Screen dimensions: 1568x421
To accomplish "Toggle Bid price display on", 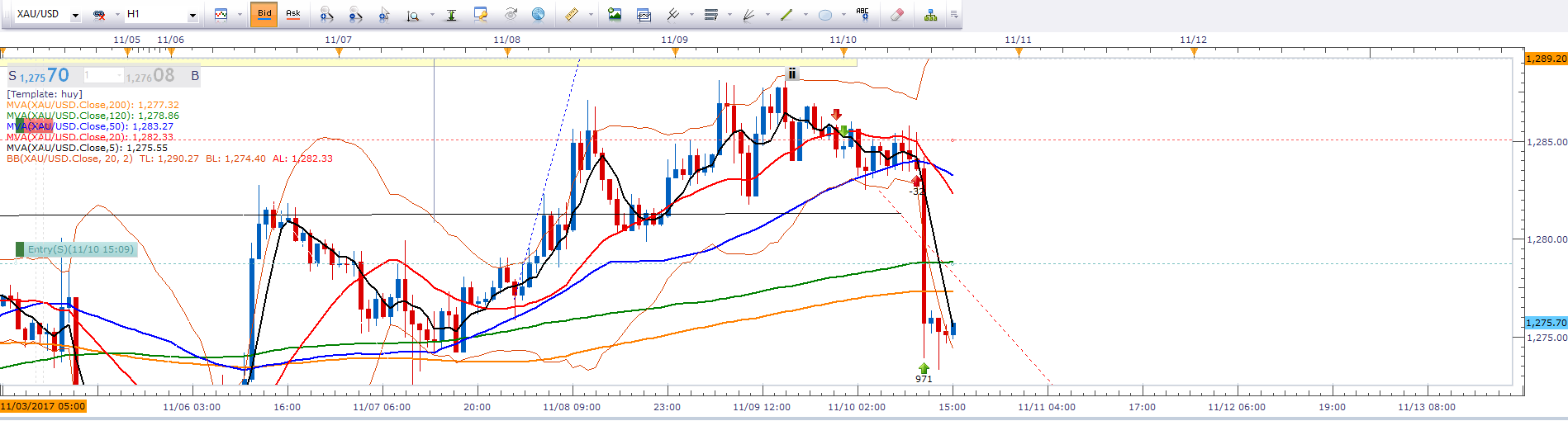I will pyautogui.click(x=264, y=14).
